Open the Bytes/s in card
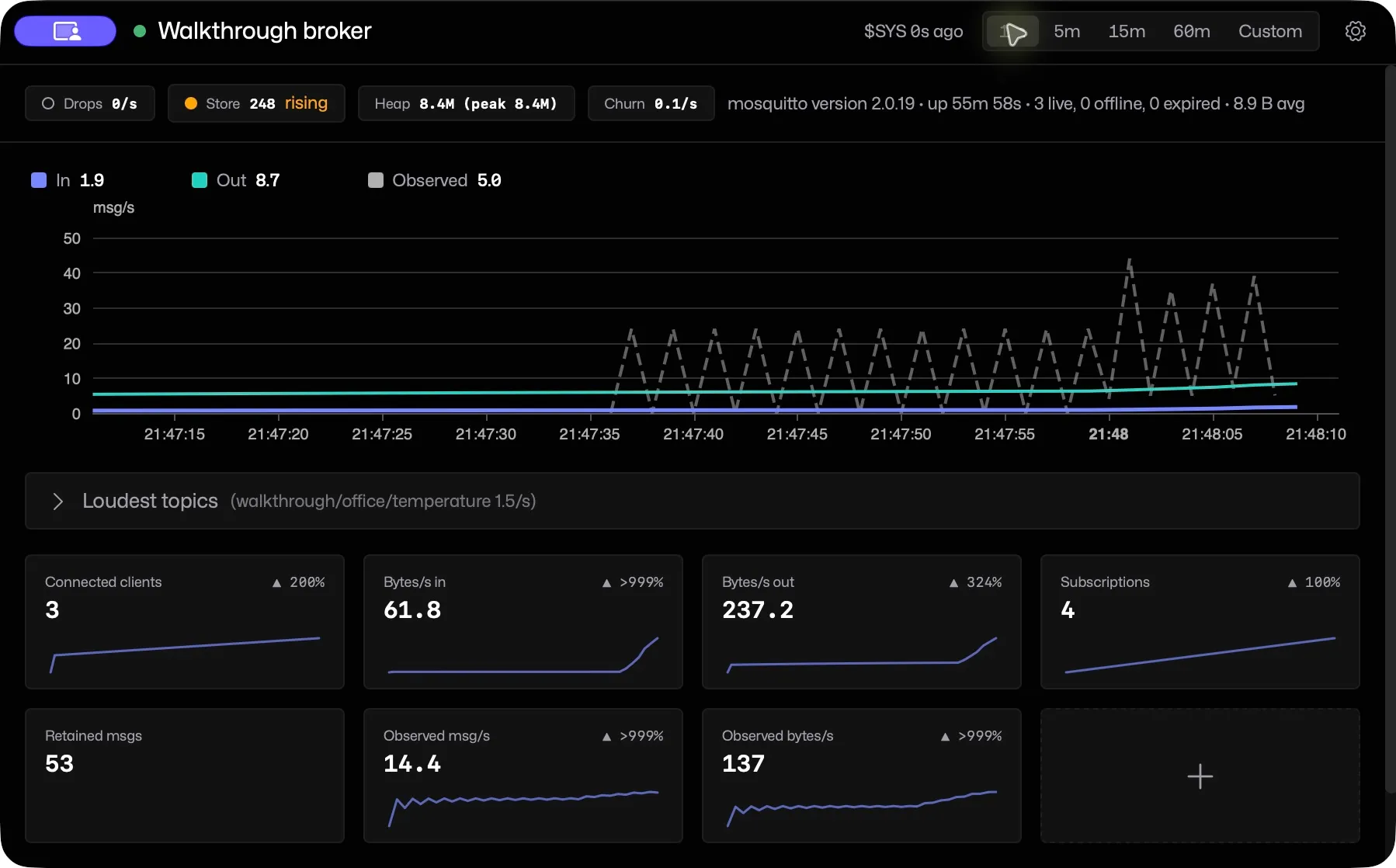This screenshot has height=868, width=1396. coord(523,622)
